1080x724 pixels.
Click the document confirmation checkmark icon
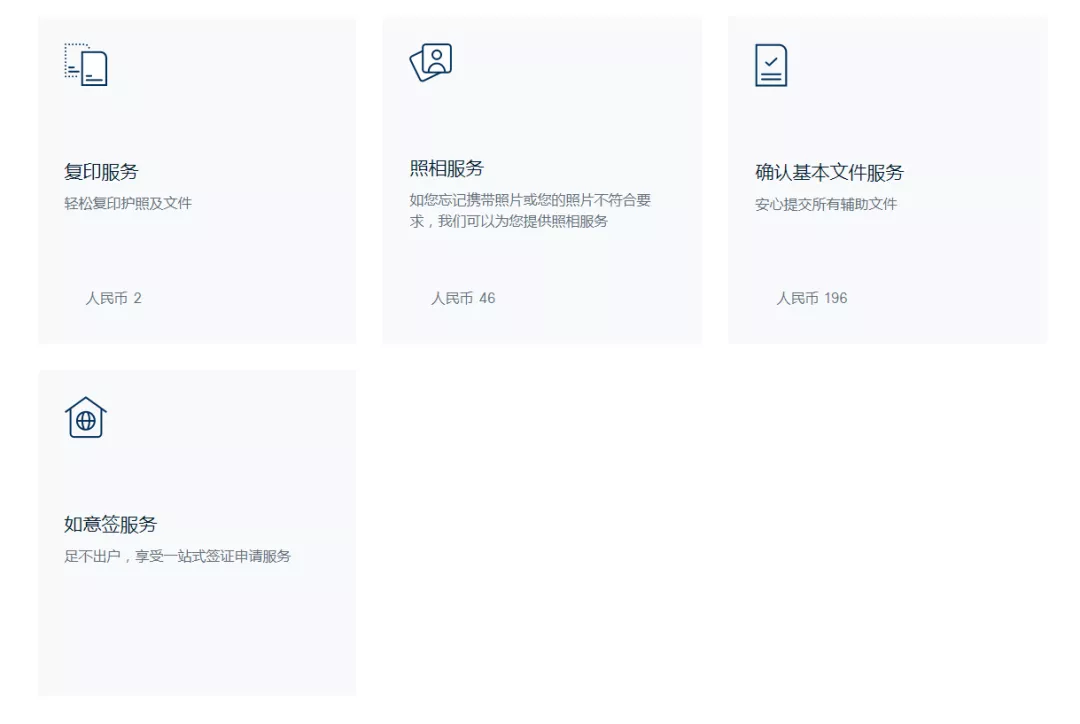[x=771, y=65]
